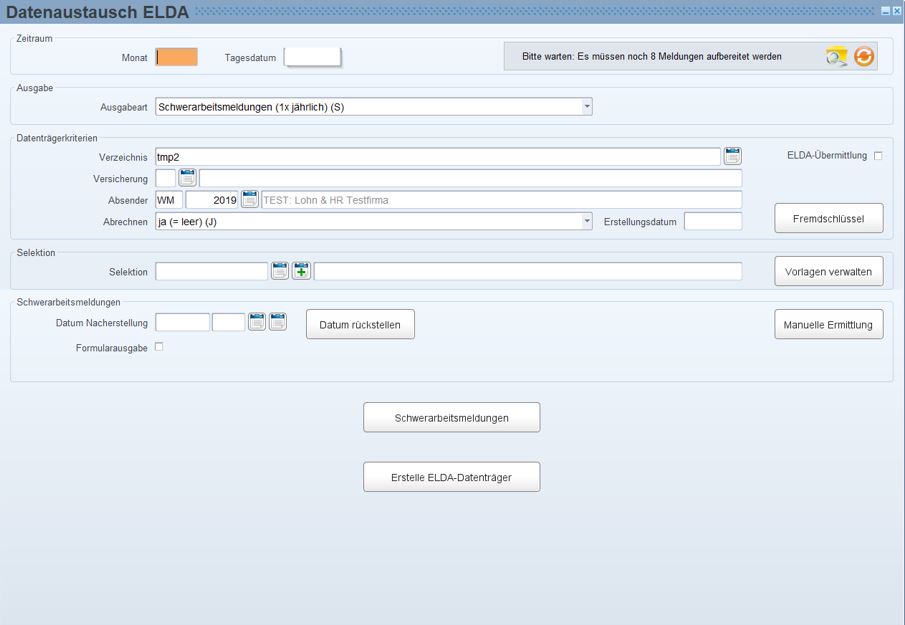The height and width of the screenshot is (625, 905).
Task: Open second lookup icon after Datum Nacherstellung
Action: coord(278,322)
